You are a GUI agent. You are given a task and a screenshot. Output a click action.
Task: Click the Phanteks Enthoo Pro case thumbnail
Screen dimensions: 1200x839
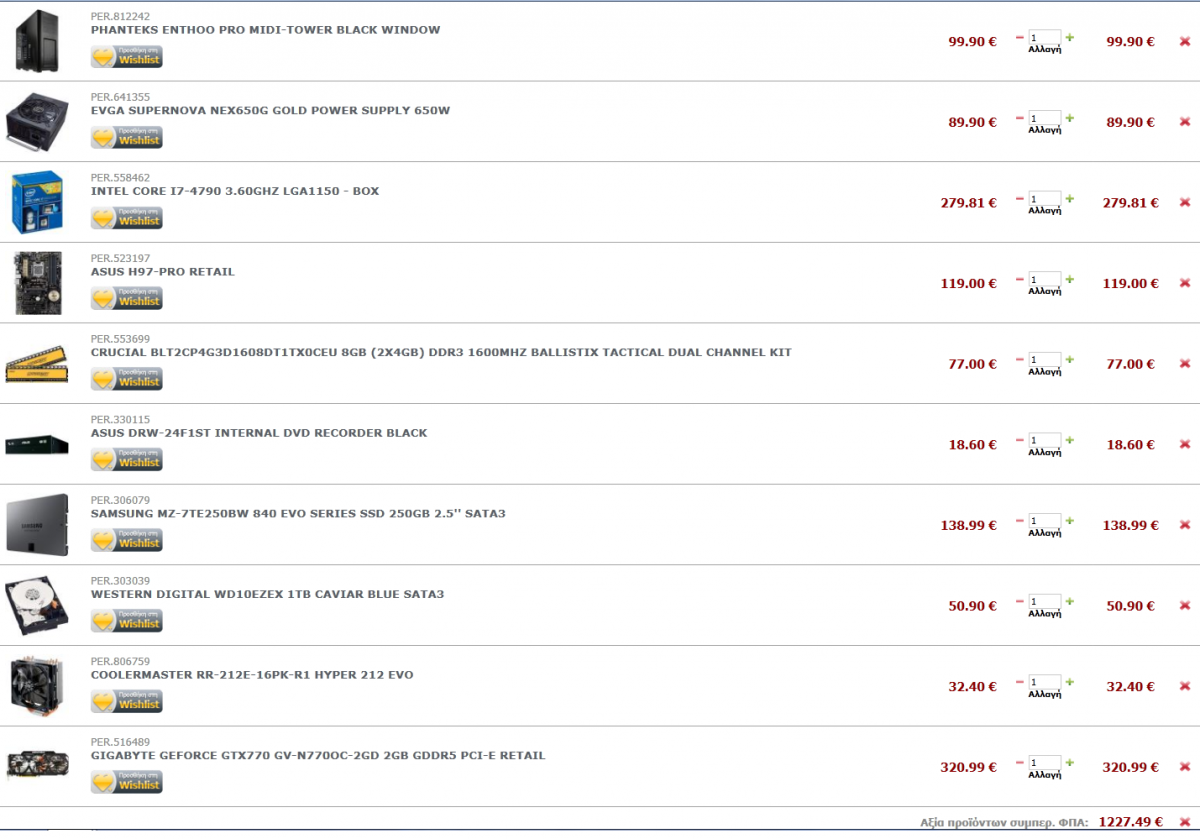coord(38,40)
